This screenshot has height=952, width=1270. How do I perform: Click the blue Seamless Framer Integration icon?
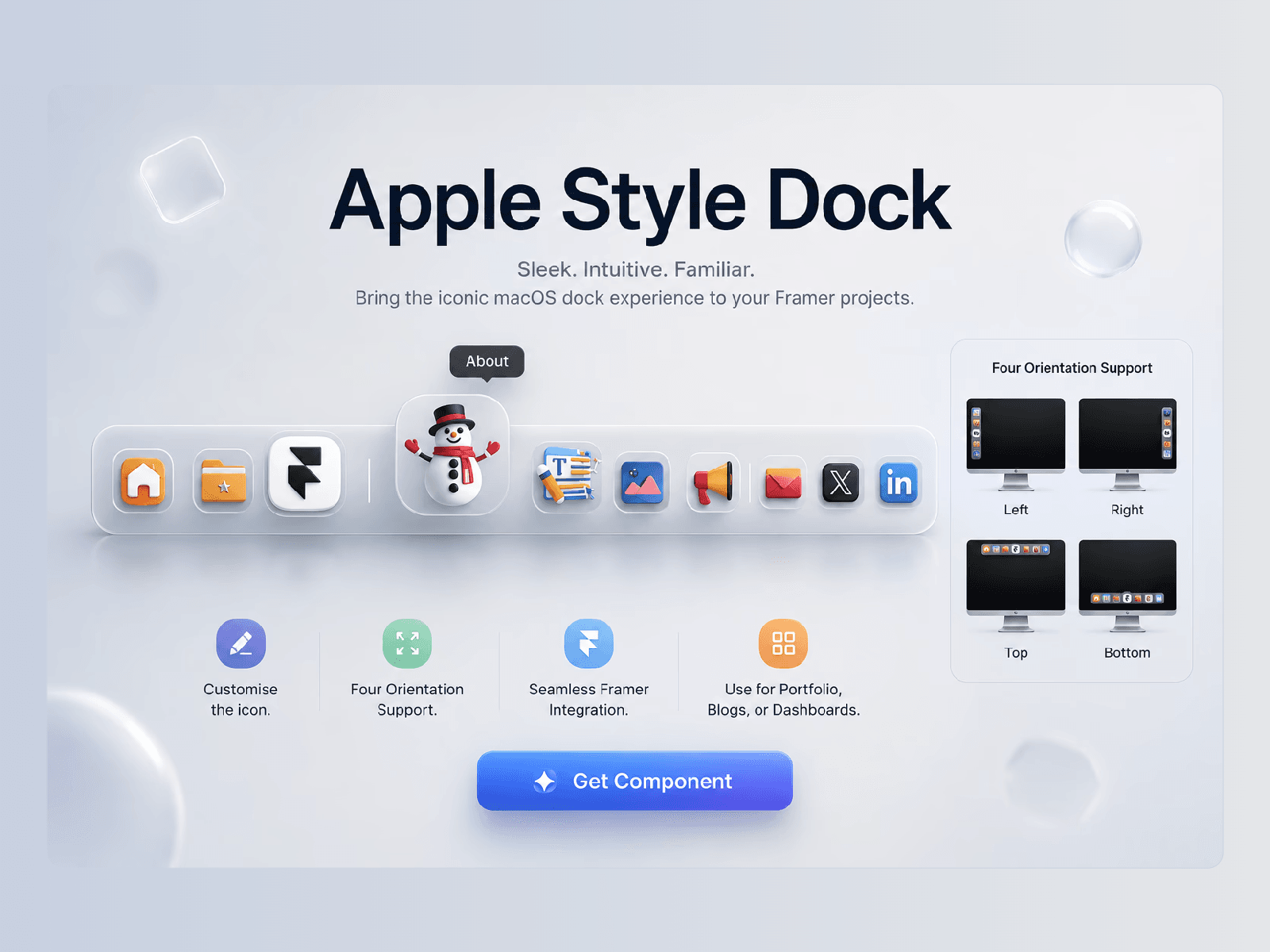pos(589,643)
